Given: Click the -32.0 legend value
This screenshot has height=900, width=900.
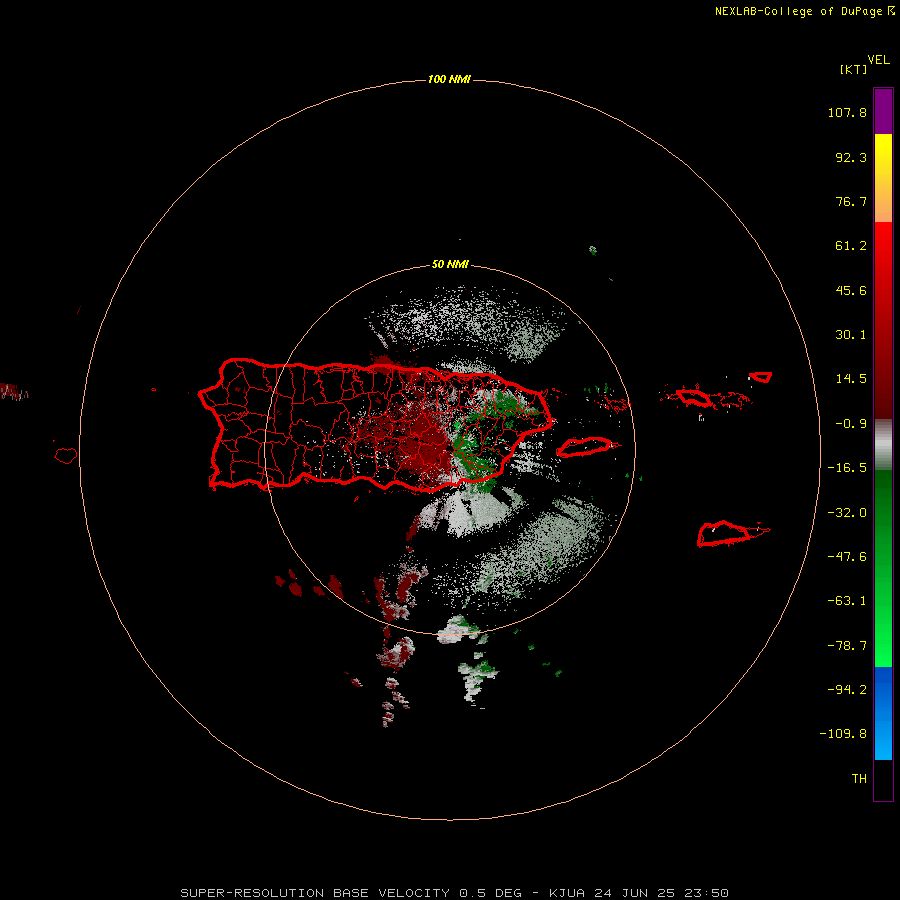Looking at the screenshot, I should coord(847,513).
